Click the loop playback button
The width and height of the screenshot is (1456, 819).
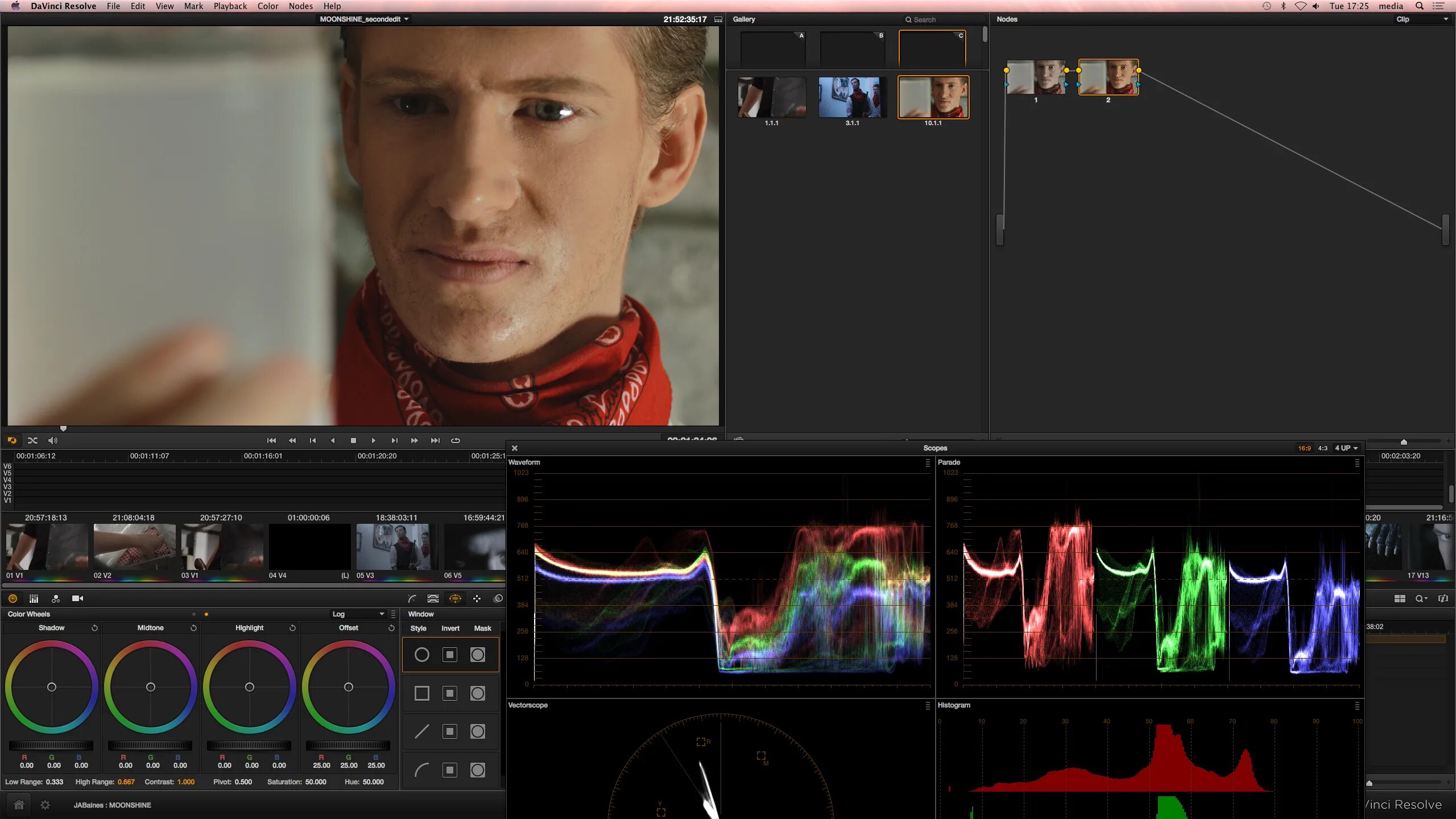pos(456,440)
